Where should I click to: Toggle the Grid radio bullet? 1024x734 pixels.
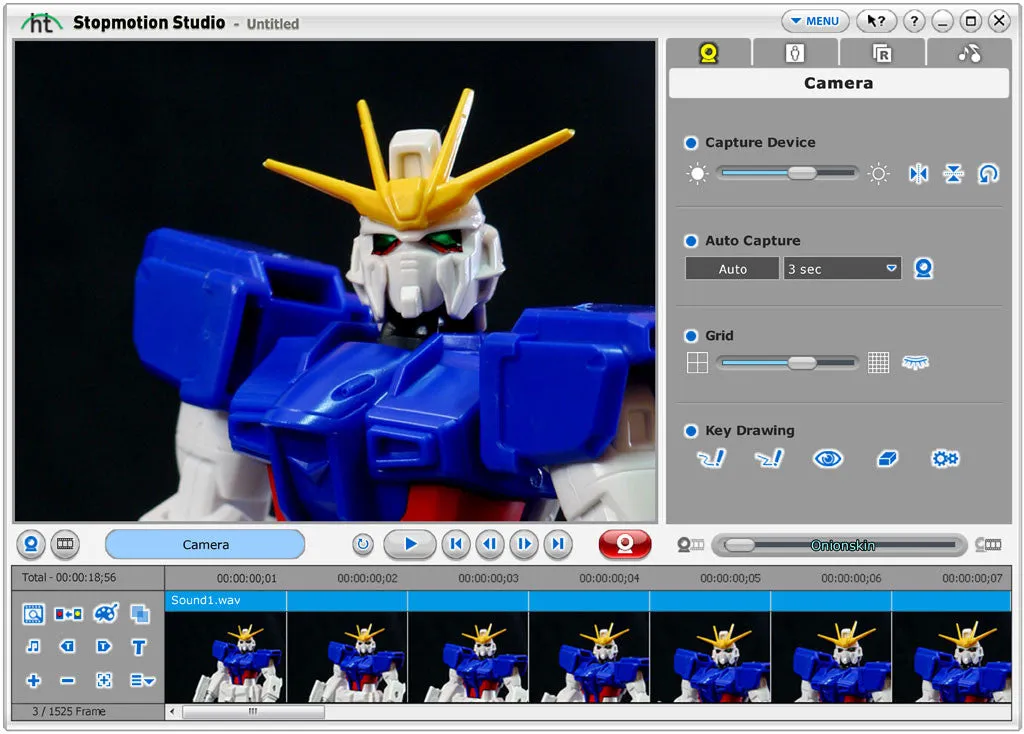(x=691, y=336)
